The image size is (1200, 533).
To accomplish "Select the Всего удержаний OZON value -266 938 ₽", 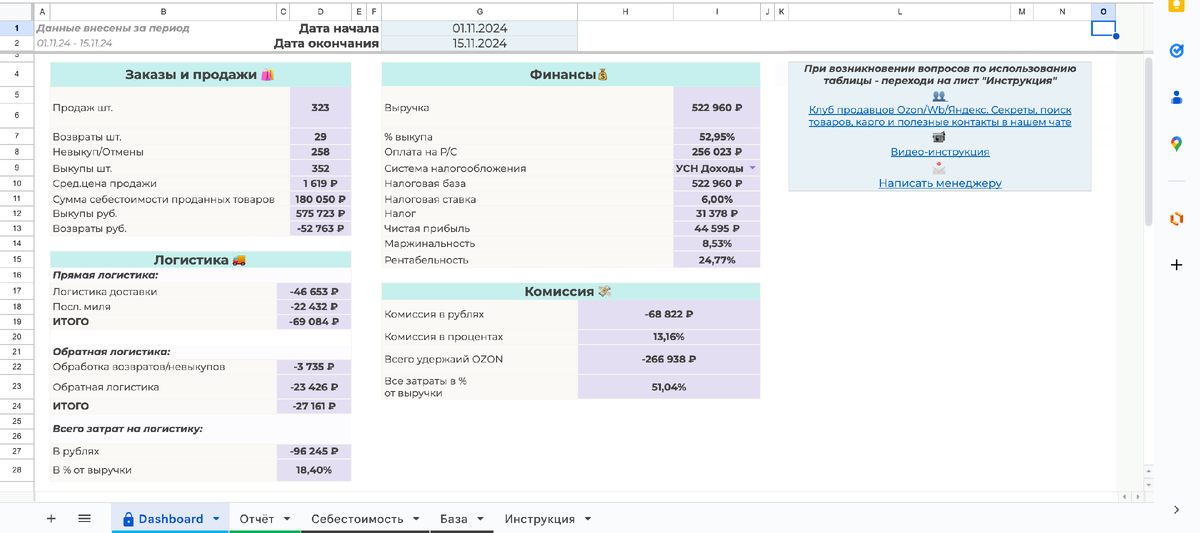I will click(x=669, y=359).
